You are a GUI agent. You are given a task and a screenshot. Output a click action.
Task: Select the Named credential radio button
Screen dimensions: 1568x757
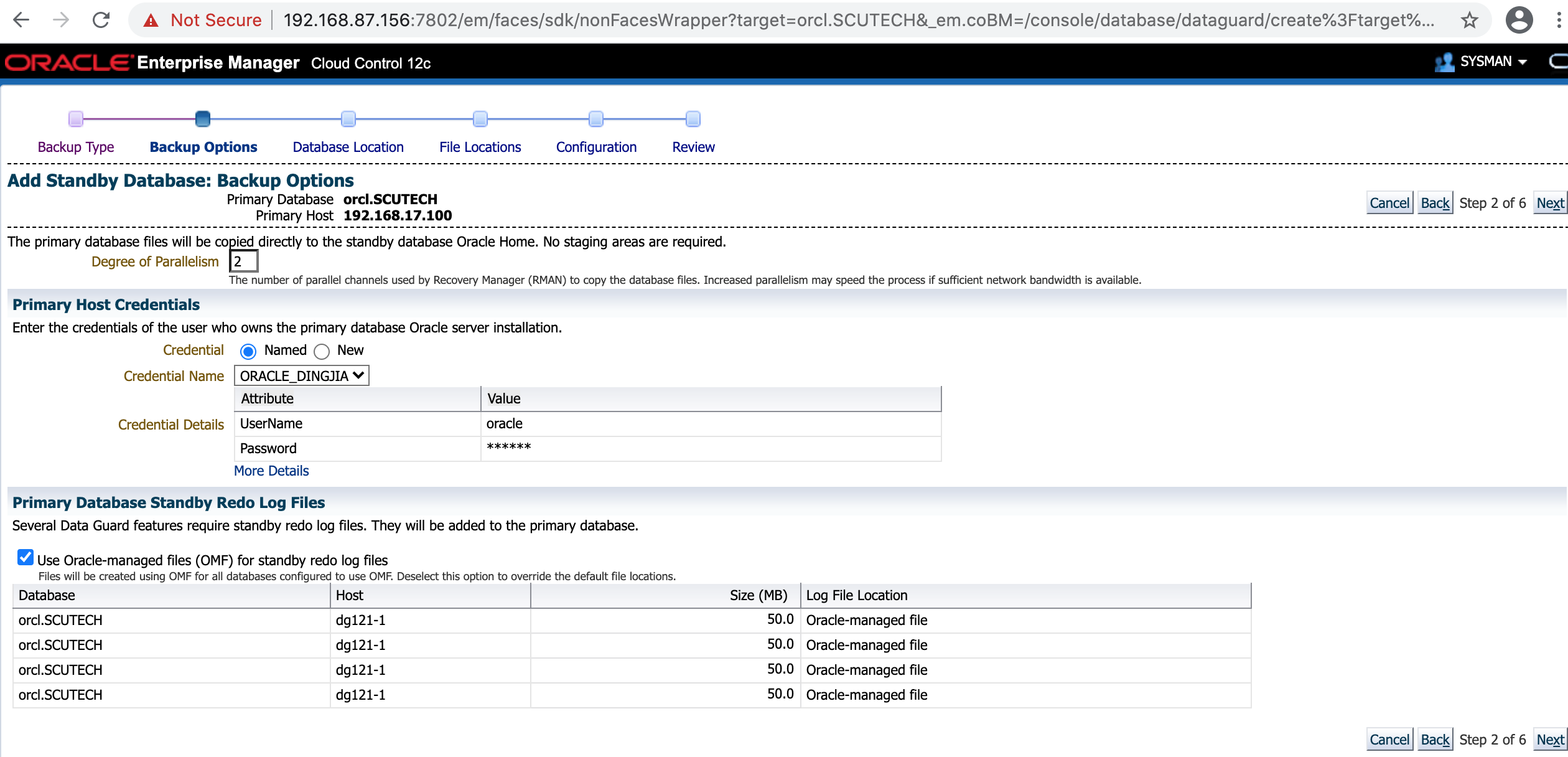[248, 352]
